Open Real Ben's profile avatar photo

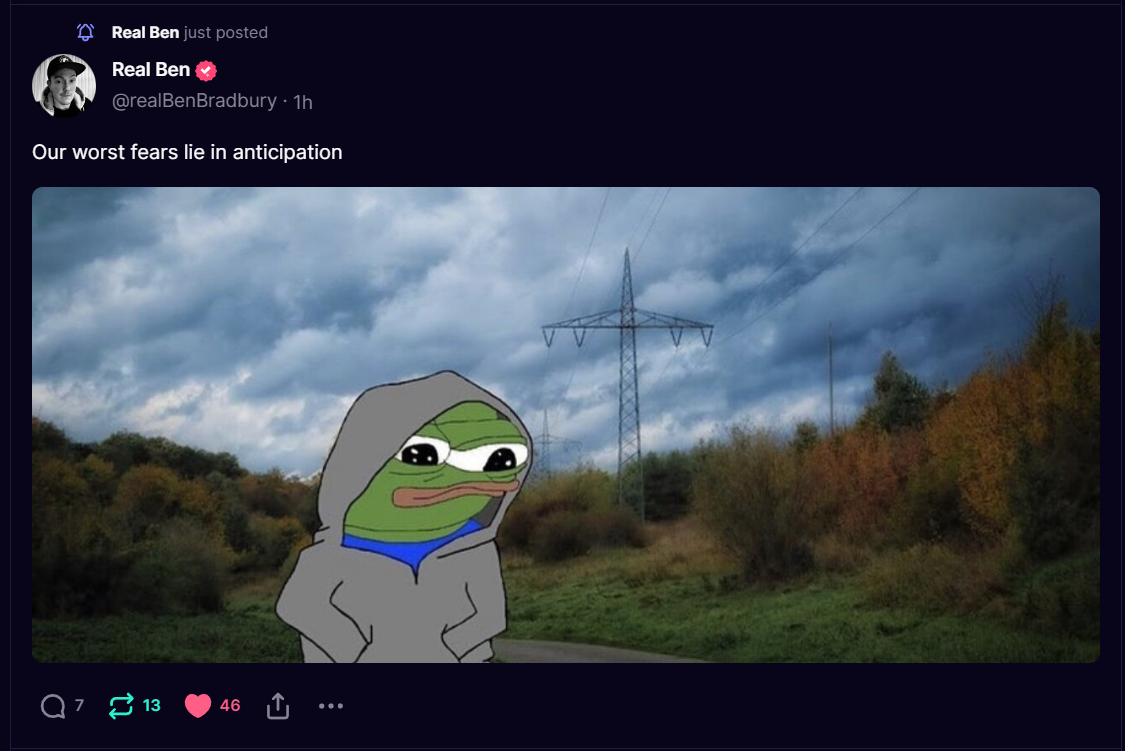64,85
